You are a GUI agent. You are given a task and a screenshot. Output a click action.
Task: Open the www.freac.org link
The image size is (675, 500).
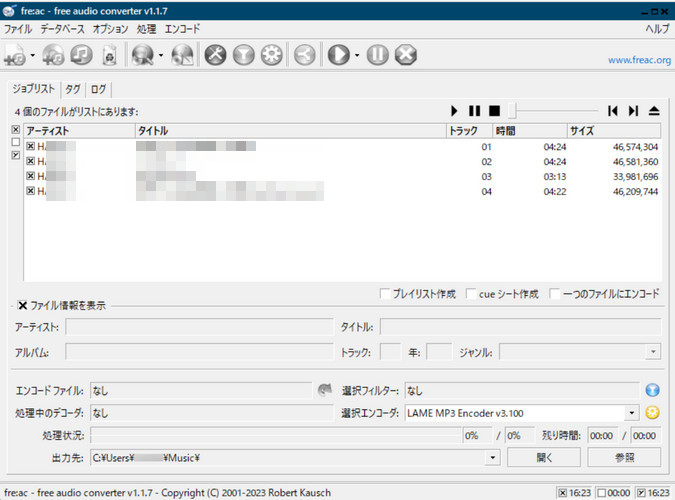click(639, 60)
